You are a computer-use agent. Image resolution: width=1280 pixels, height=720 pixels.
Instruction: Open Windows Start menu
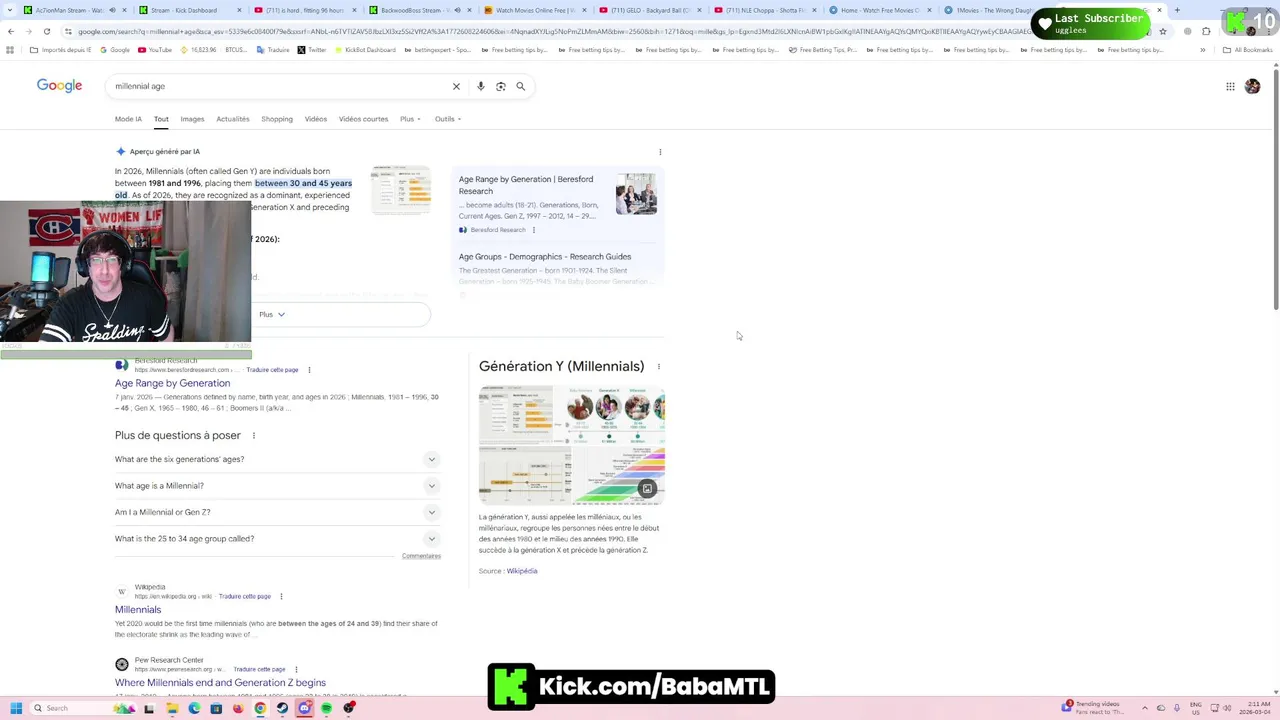click(16, 708)
